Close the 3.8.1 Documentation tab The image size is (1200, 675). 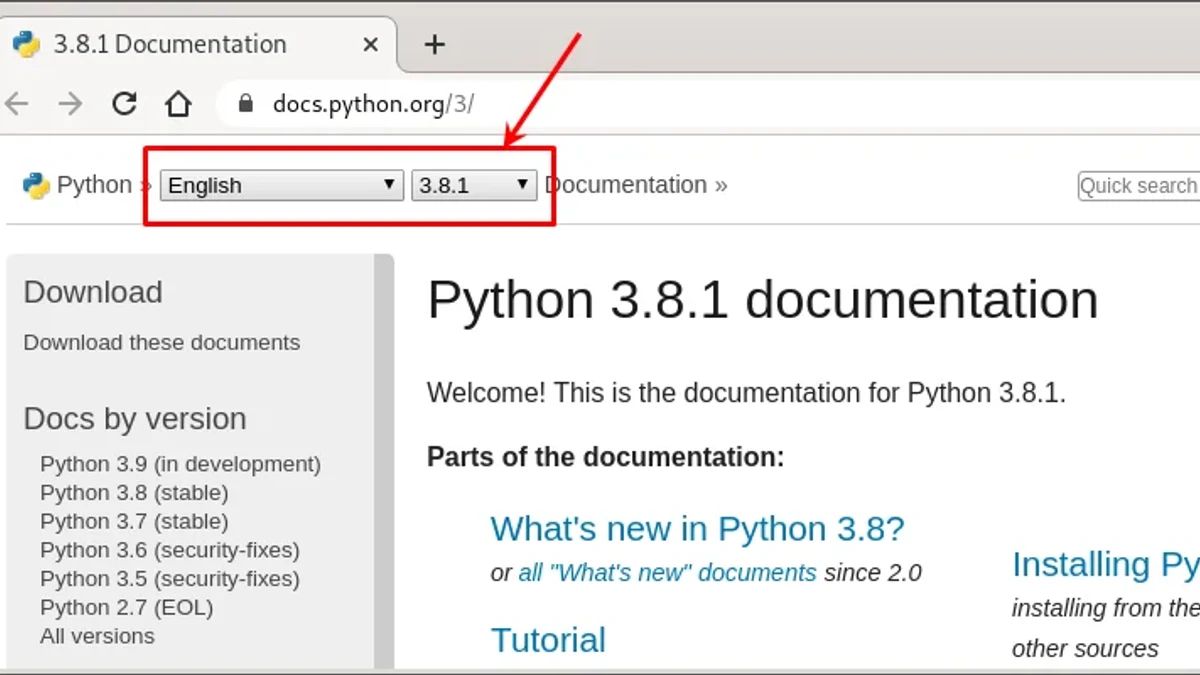tap(370, 44)
